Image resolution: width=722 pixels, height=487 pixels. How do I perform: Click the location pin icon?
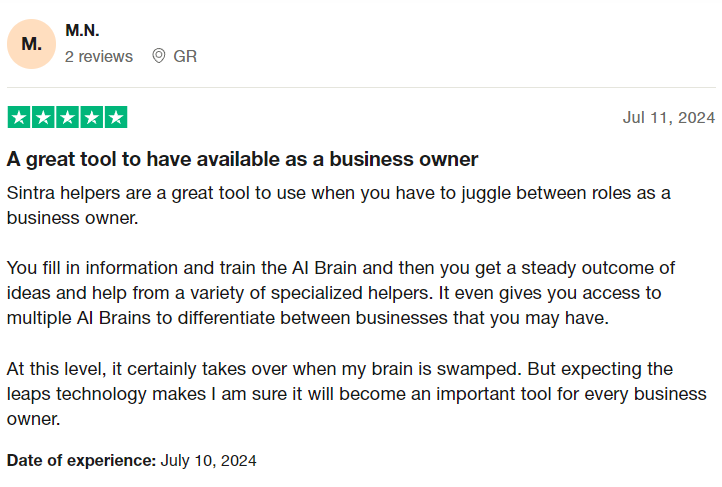[158, 56]
